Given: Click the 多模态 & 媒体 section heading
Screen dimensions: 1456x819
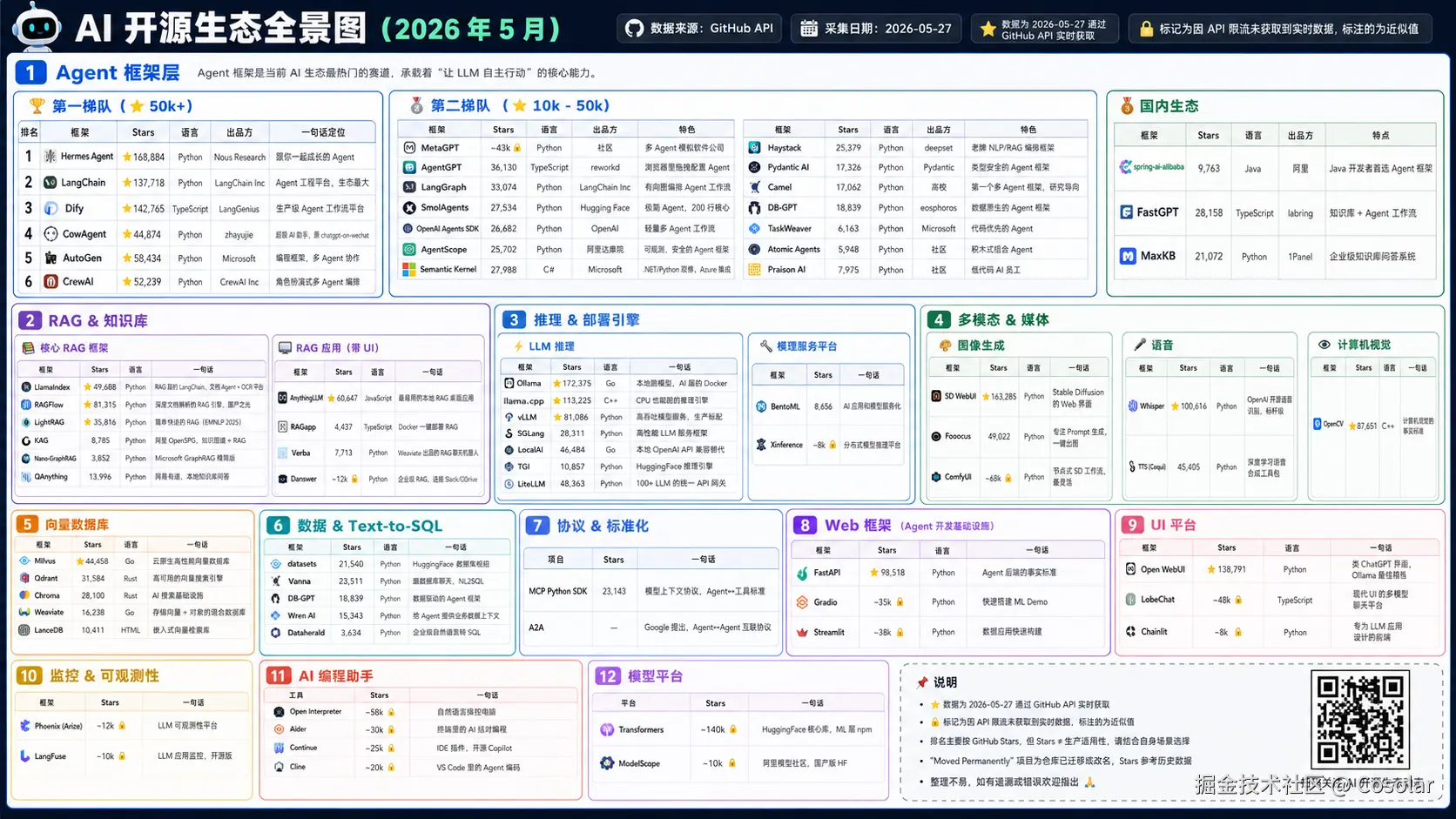Looking at the screenshot, I should pos(1003,320).
